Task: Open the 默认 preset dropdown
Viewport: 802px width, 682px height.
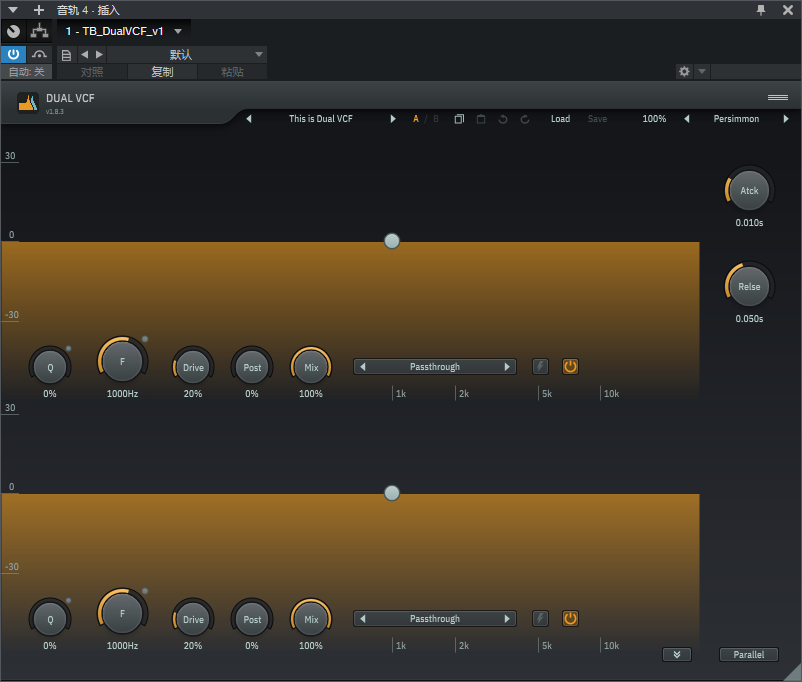Action: click(187, 54)
